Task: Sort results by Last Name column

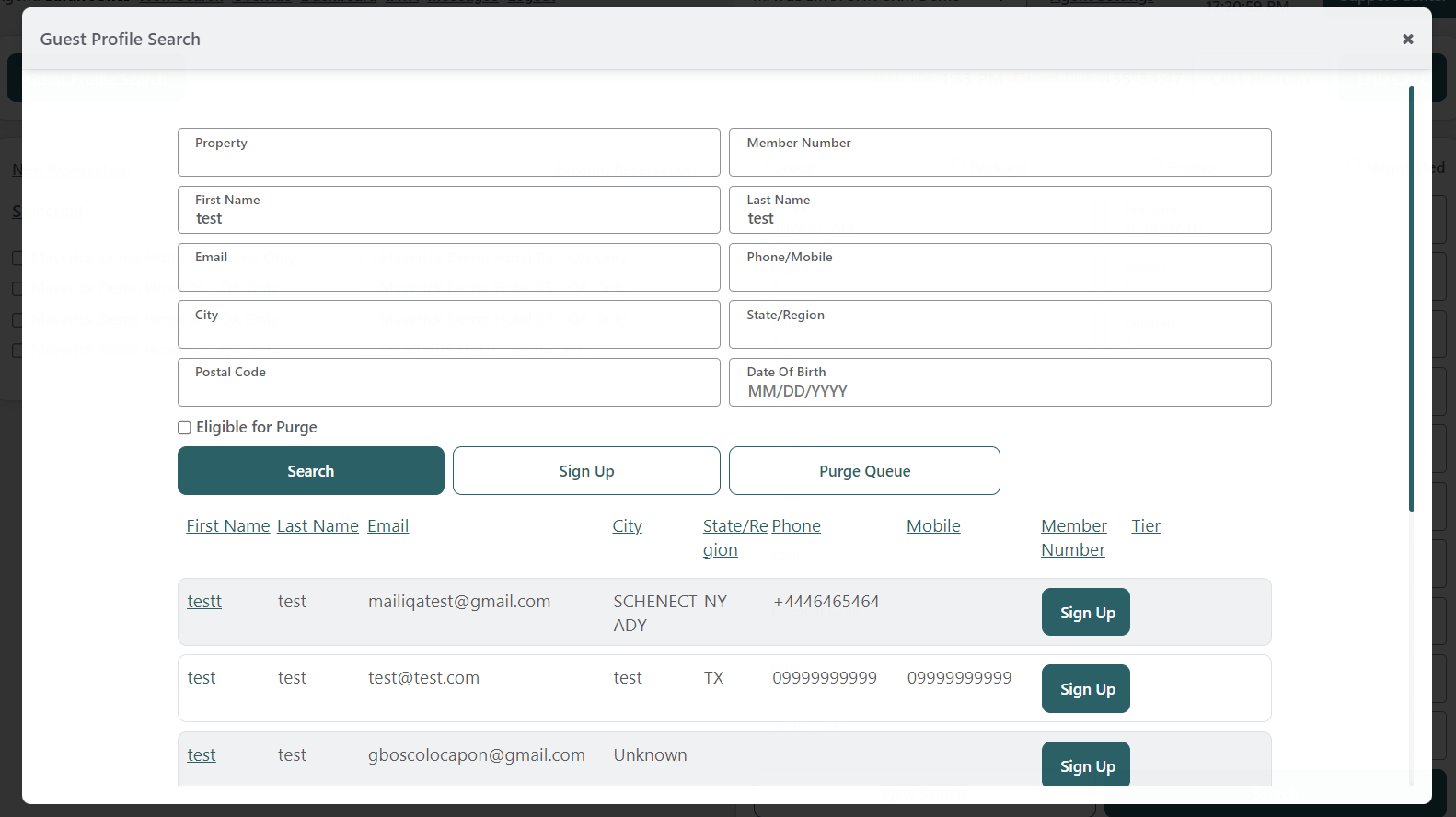Action: [x=318, y=526]
